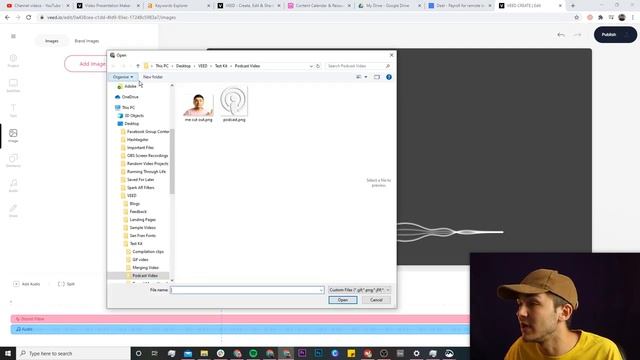640x360 pixels.
Task: Click the tree scrollbar down arrow
Action: pos(172,280)
